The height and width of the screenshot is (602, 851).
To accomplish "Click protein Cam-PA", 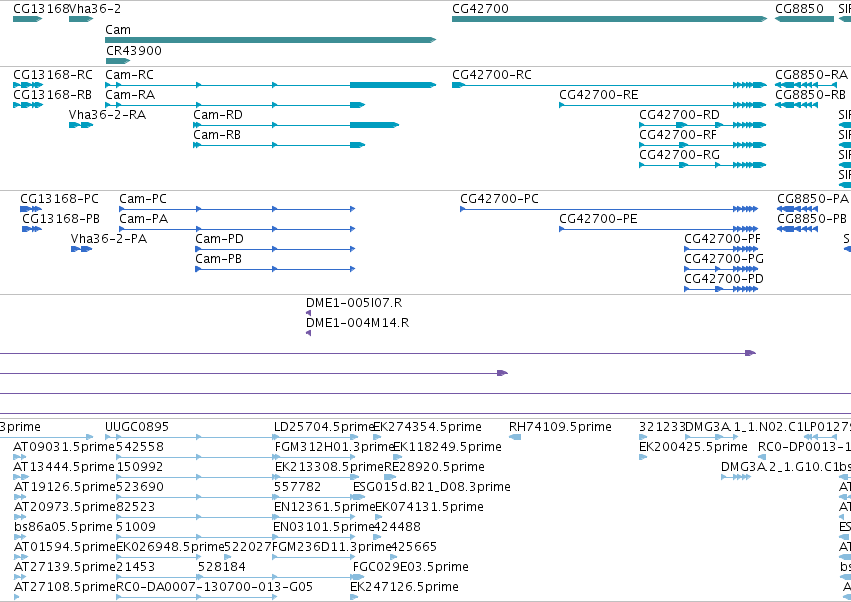I will click(x=237, y=229).
